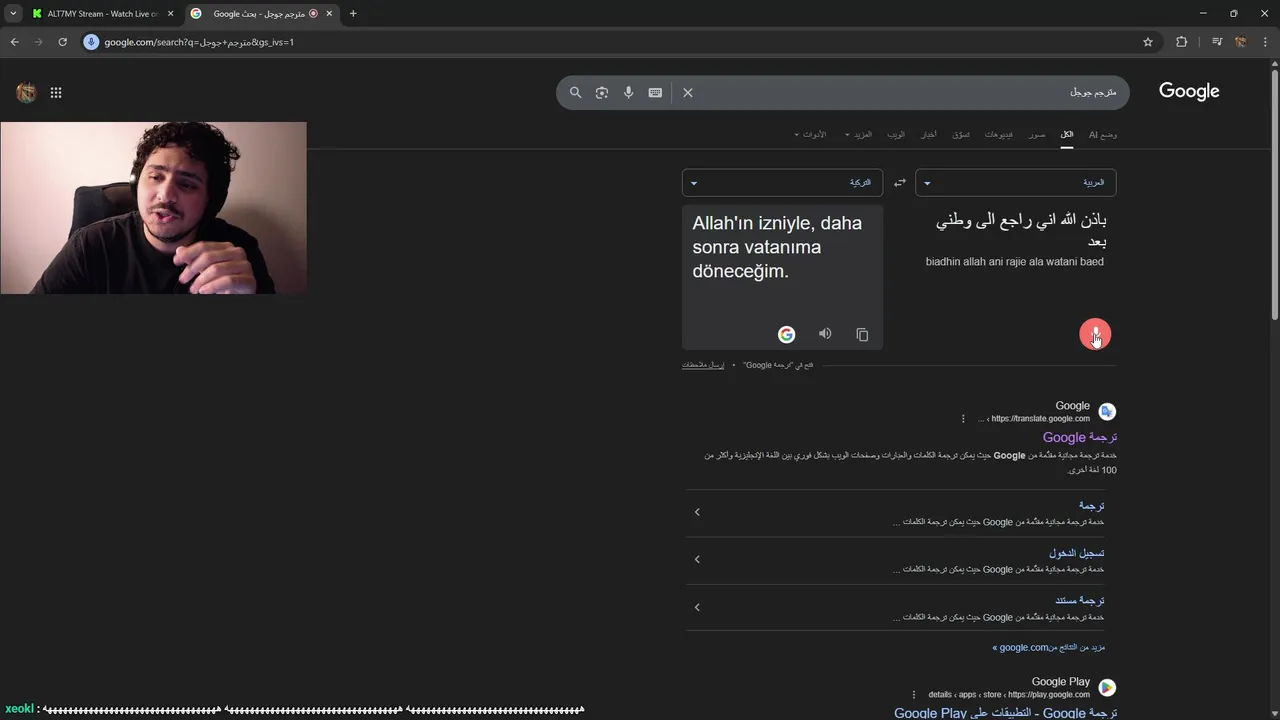Switch to the أخبار news tab
The width and height of the screenshot is (1280, 720).
pyautogui.click(x=929, y=134)
